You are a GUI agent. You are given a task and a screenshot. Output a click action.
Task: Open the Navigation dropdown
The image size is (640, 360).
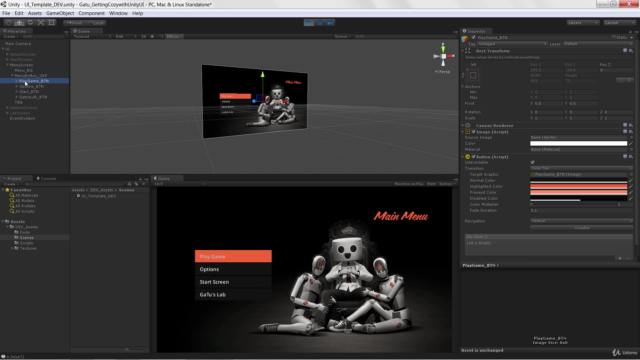(x=581, y=221)
